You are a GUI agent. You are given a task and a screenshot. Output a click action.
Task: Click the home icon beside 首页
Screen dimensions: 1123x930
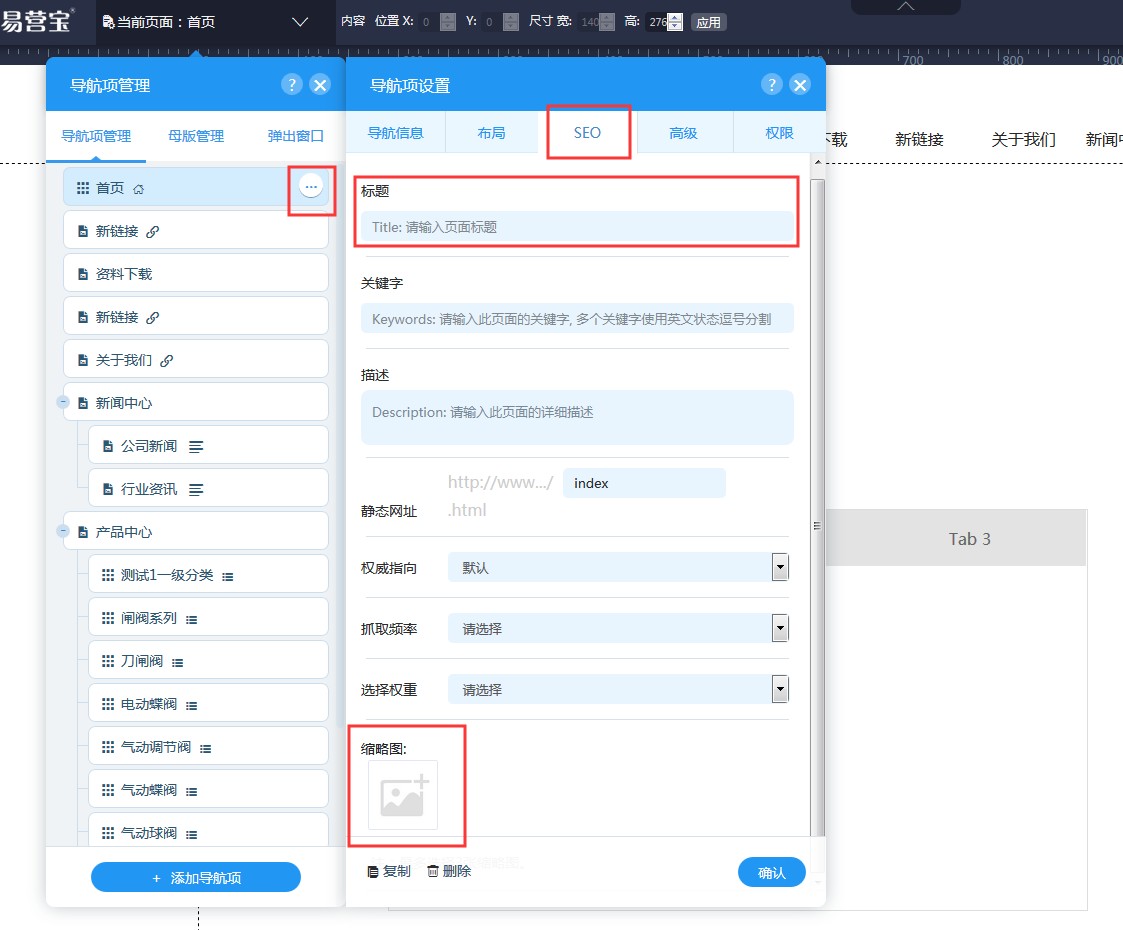[138, 189]
